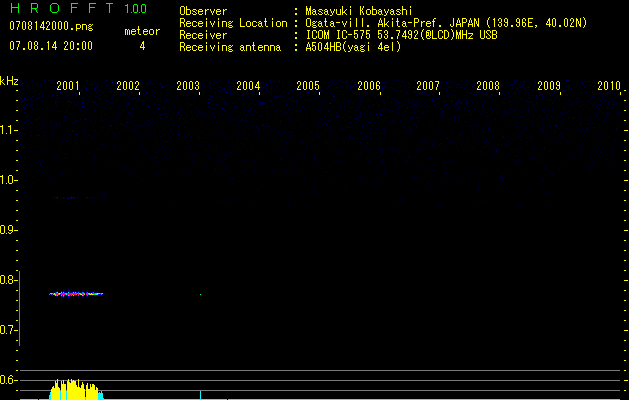Image resolution: width=629 pixels, height=400 pixels.
Task: Click the kHz axis unit label
Action: (x=9, y=81)
